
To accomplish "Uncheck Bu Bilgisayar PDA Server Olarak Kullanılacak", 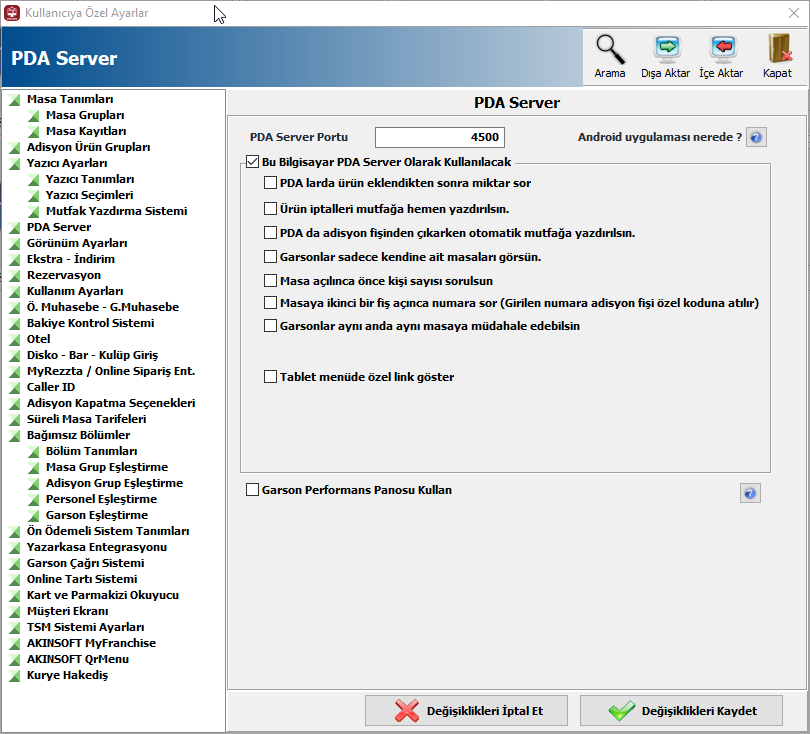I will pos(253,162).
